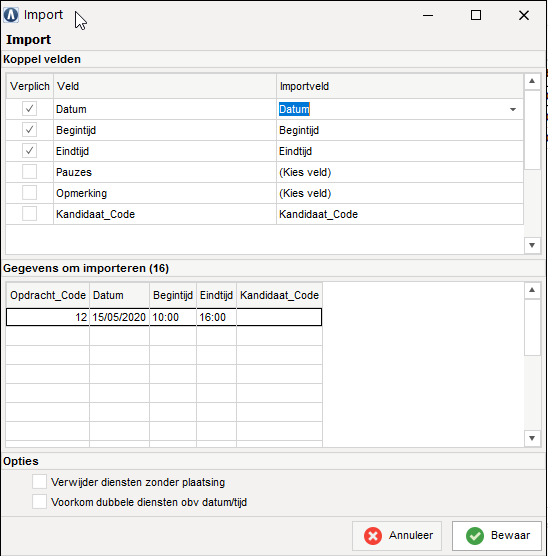Image resolution: width=548 pixels, height=556 pixels.
Task: Click down arrow of Gegevens grid scrollbar
Action: click(532, 438)
